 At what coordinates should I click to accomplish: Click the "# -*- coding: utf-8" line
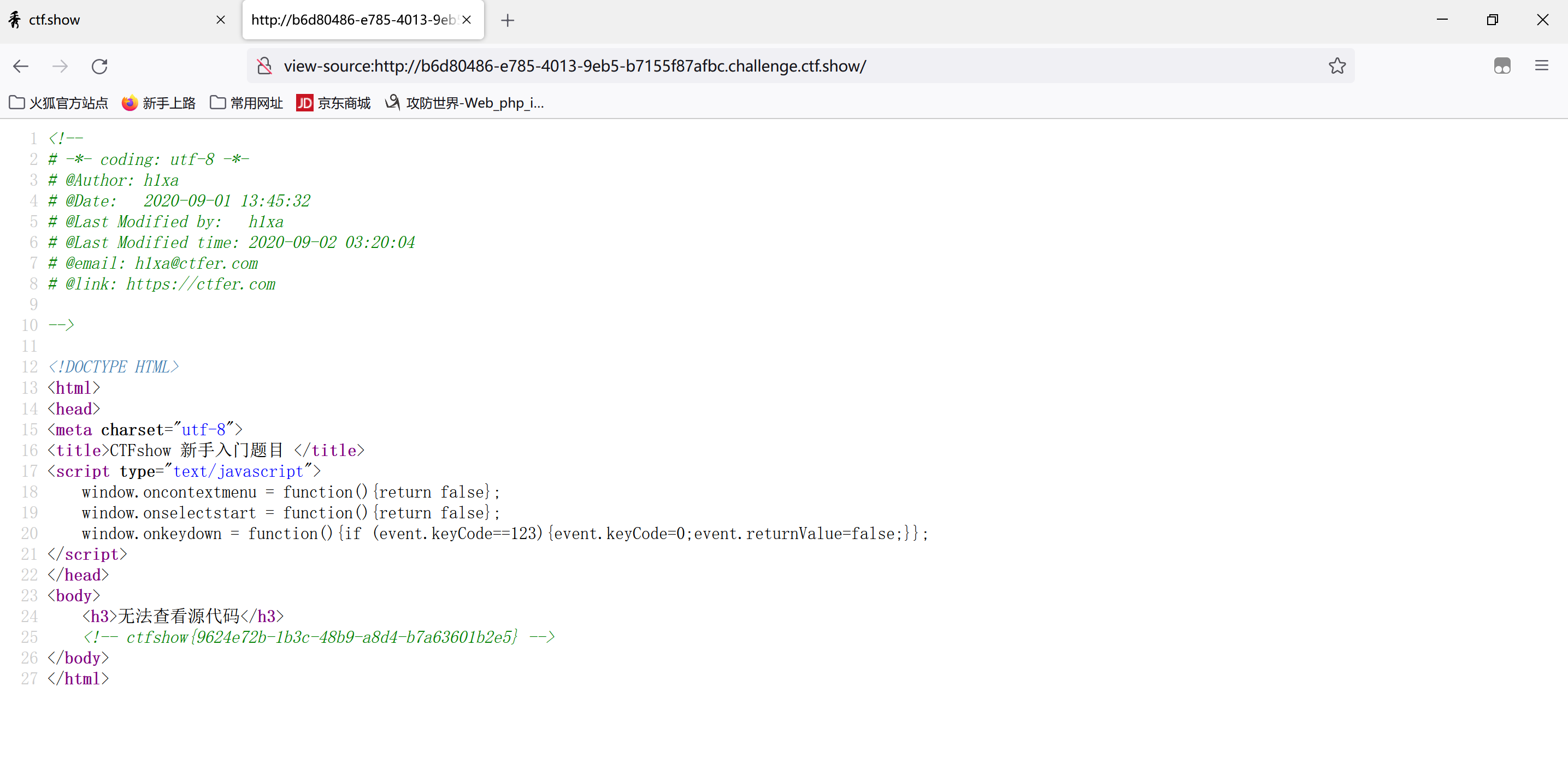(149, 159)
